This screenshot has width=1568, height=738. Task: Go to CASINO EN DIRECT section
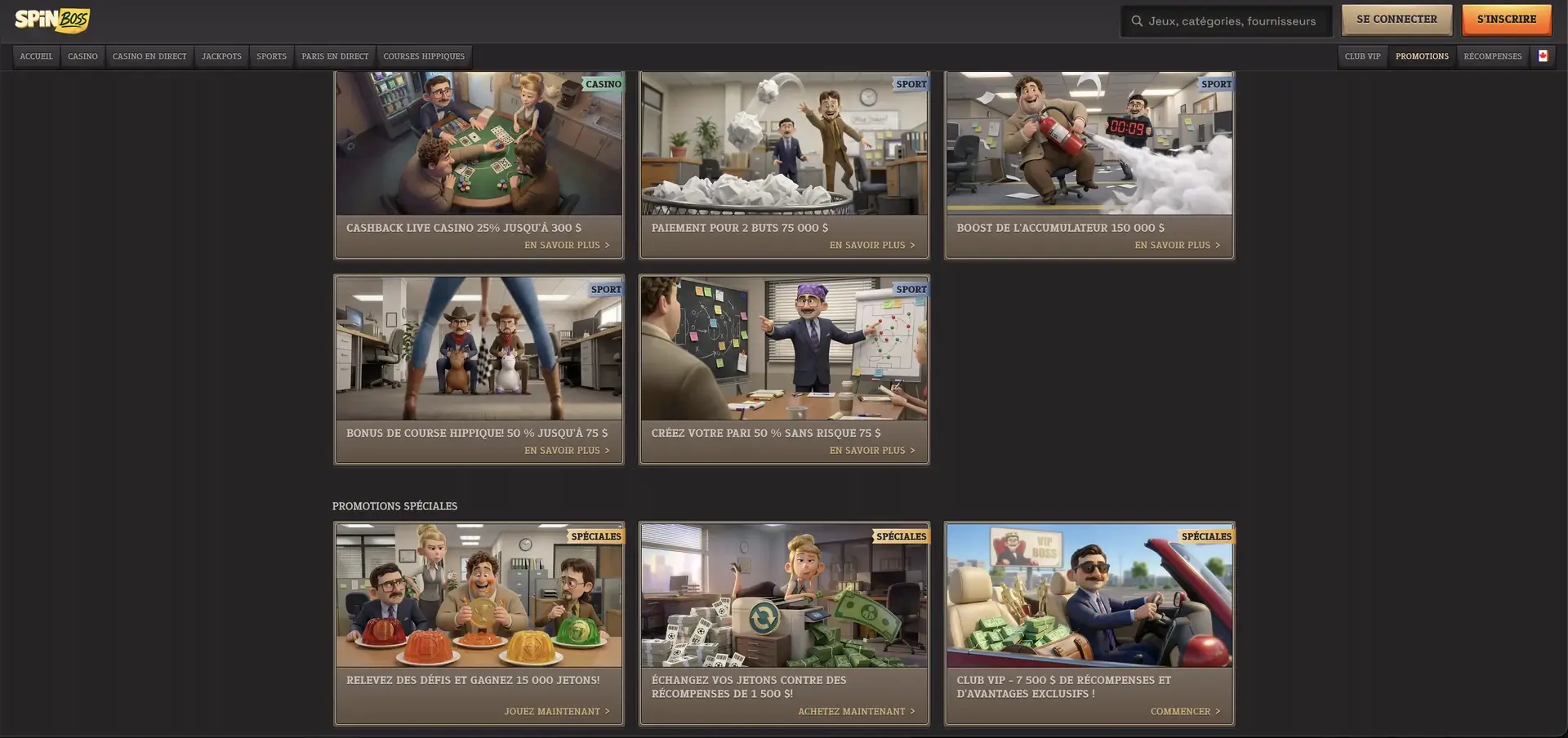click(x=149, y=56)
